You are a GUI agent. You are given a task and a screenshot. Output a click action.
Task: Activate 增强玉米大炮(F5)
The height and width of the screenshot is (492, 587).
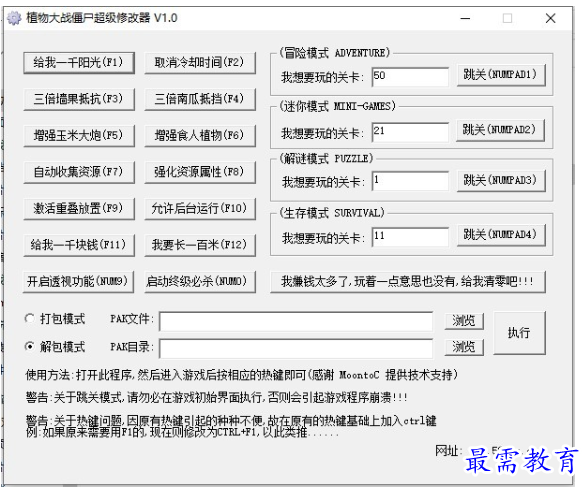tap(79, 136)
